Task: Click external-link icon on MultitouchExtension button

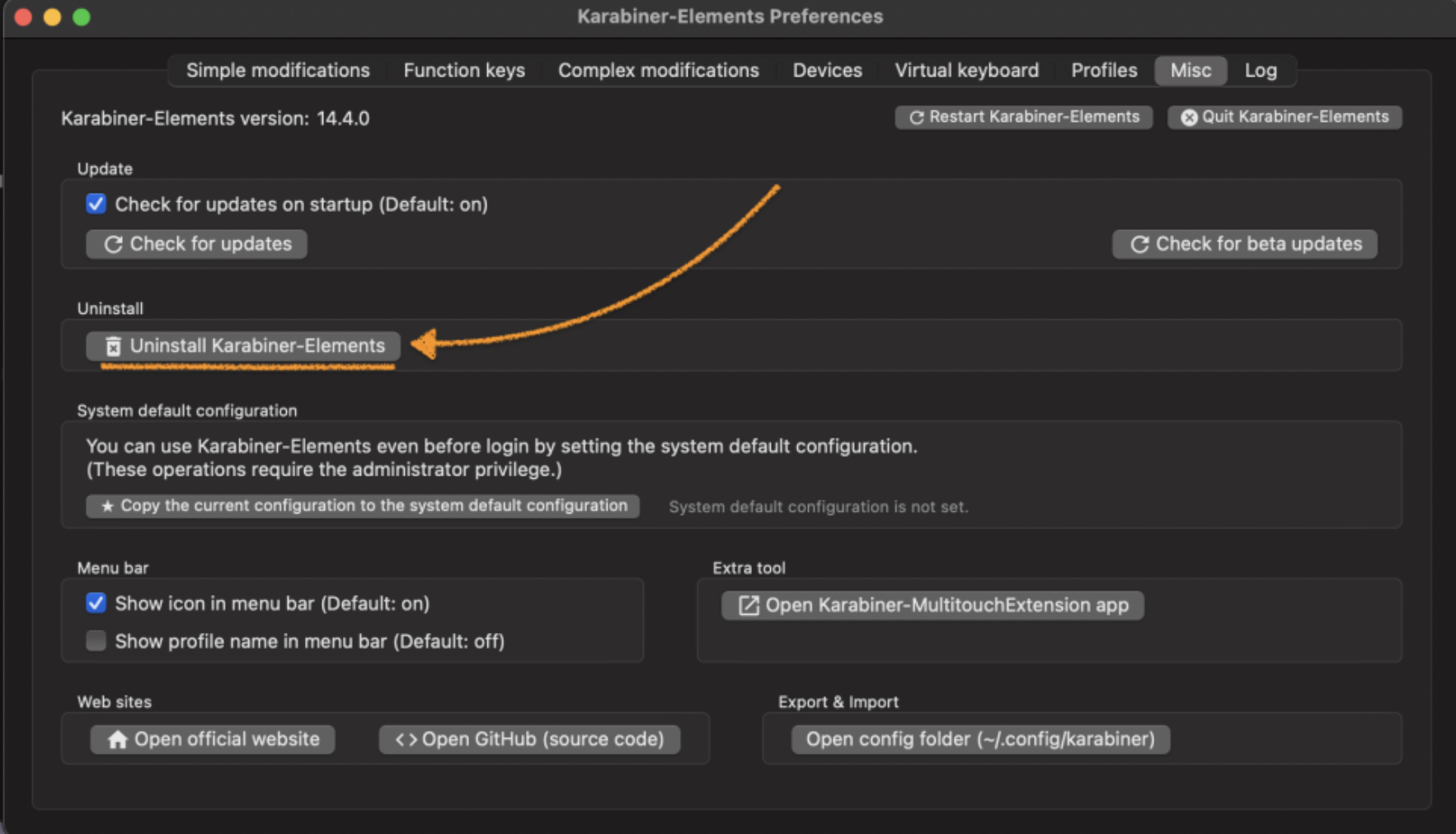Action: [748, 606]
